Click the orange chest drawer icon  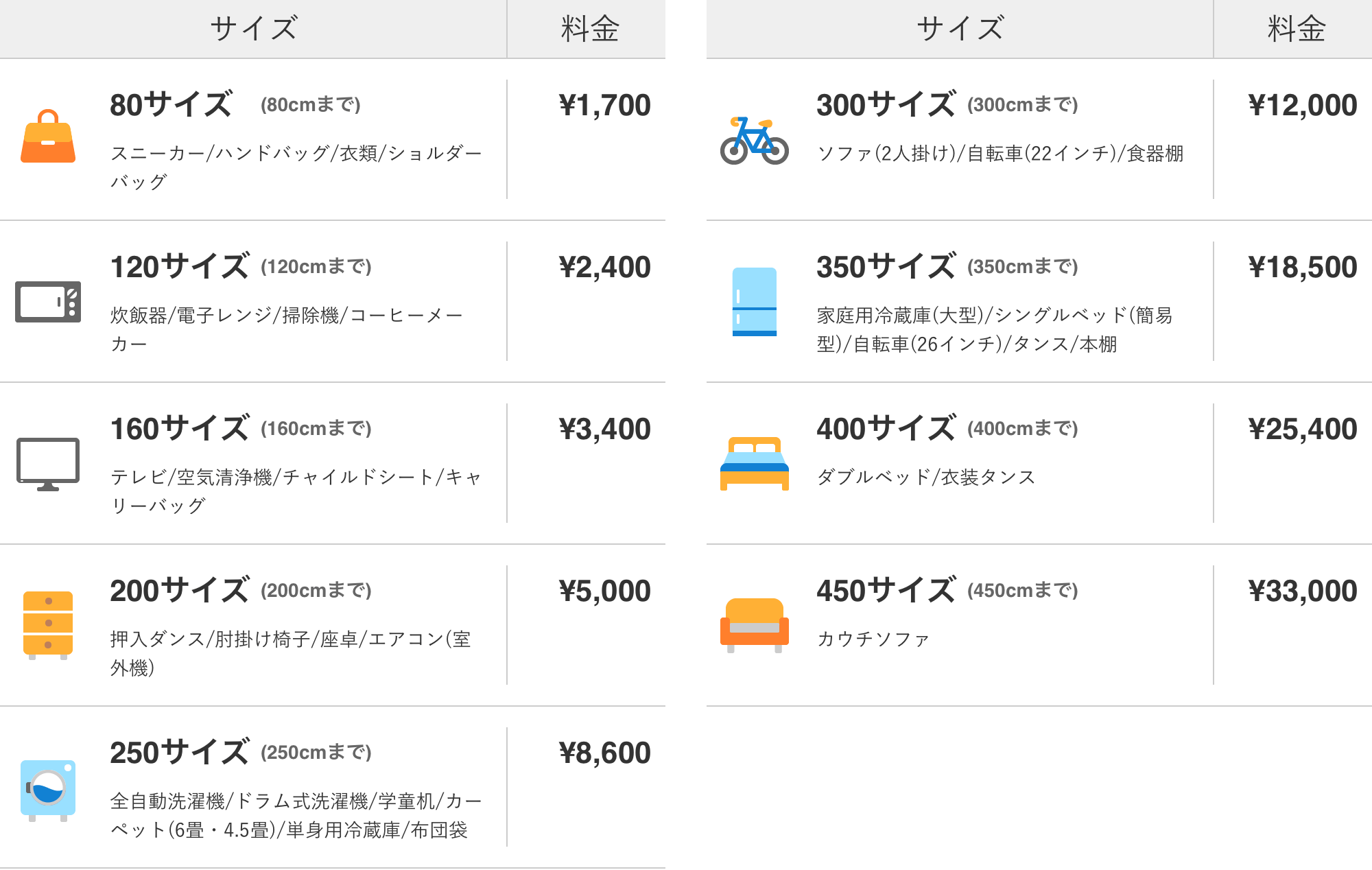[48, 624]
